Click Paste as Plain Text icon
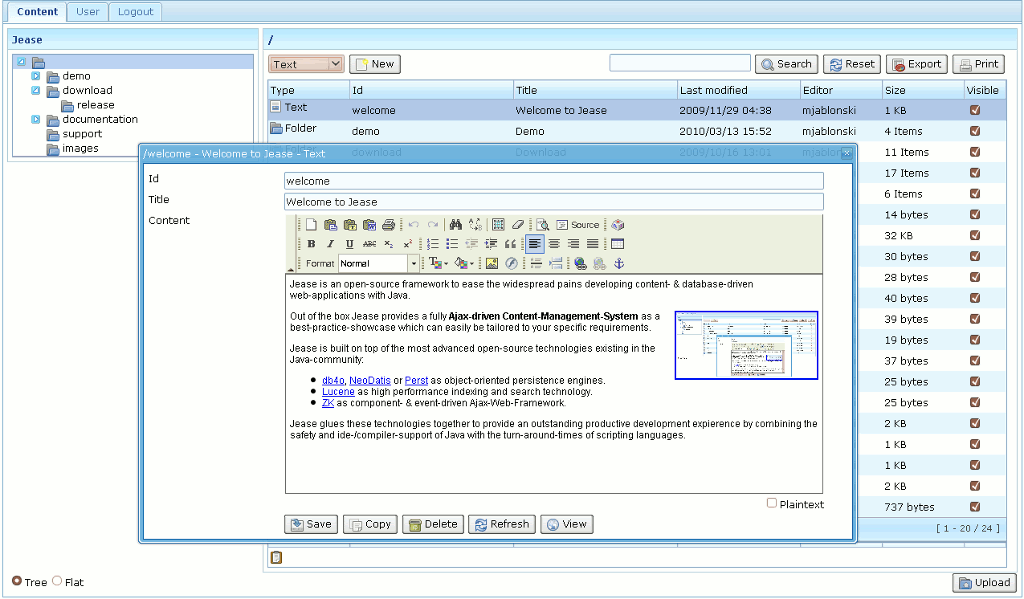The image size is (1024, 599). [x=350, y=225]
